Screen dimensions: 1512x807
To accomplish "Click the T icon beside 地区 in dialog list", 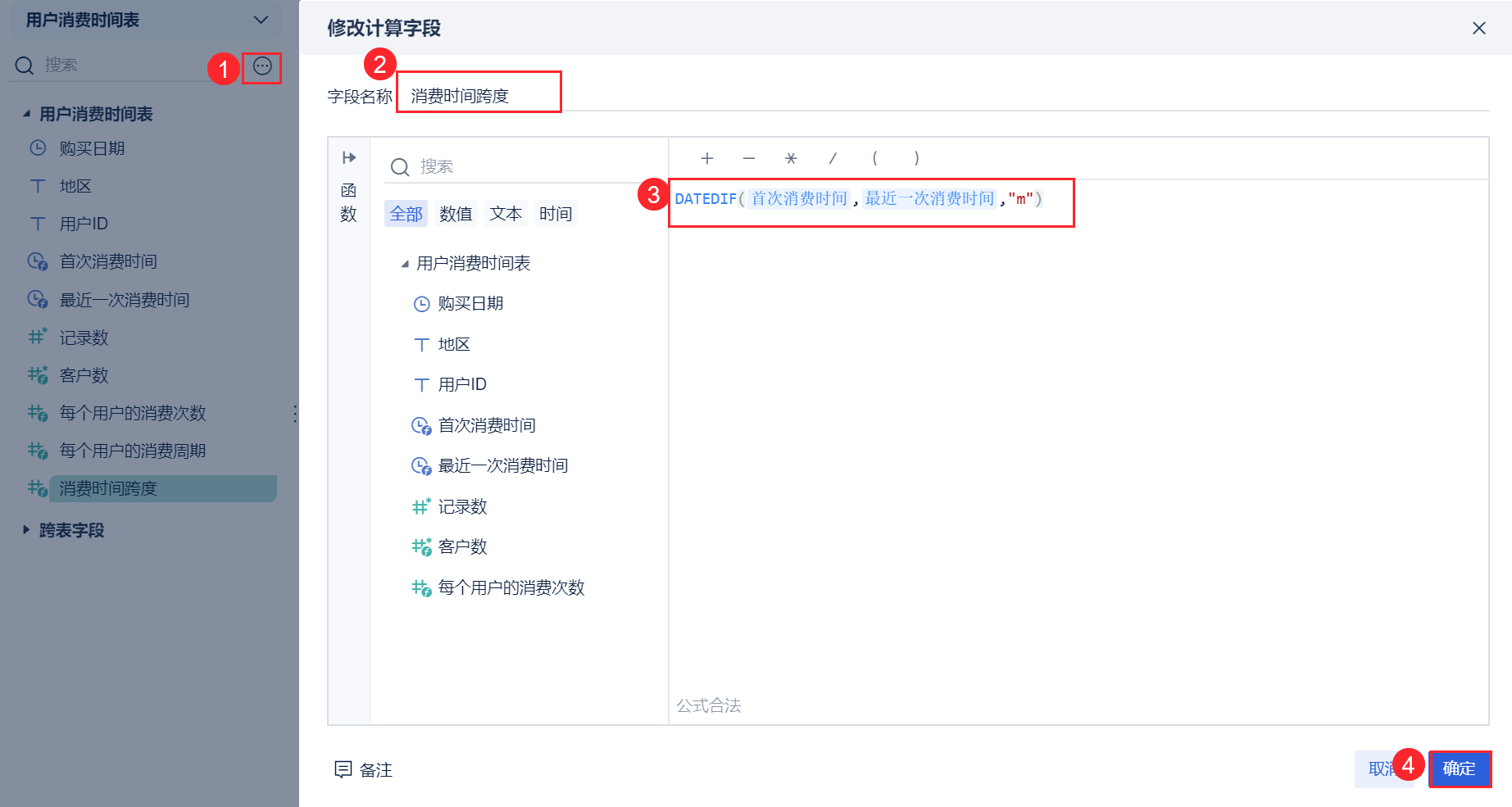I will 421,344.
